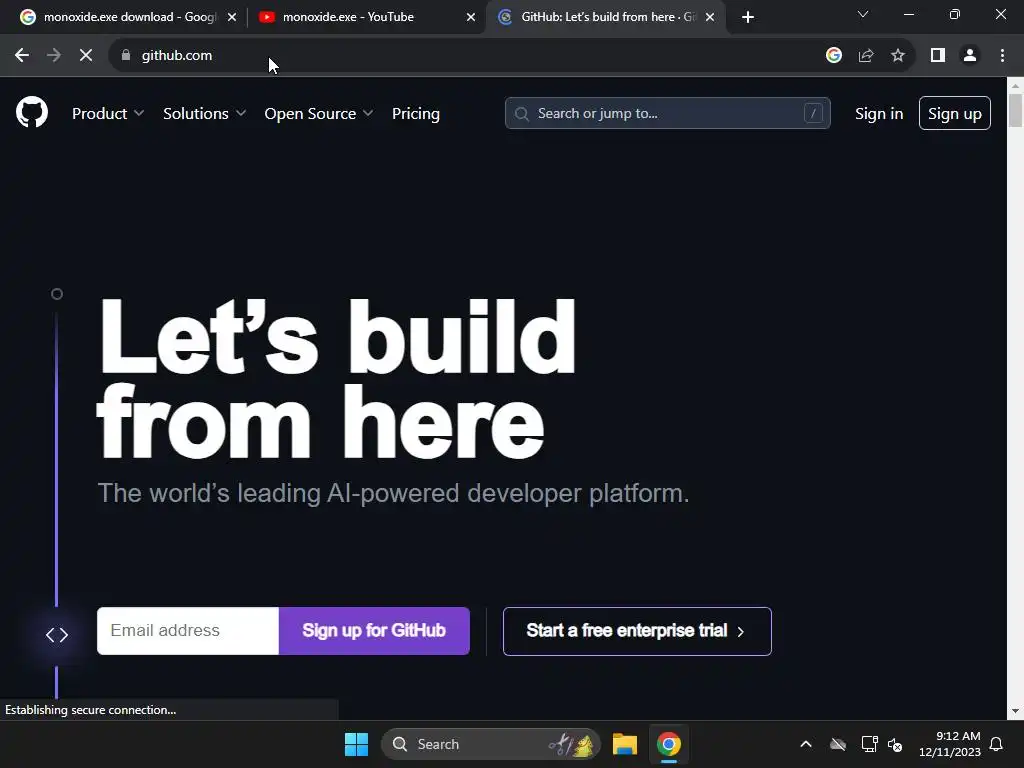Focus the Email address field
This screenshot has width=1024, height=768.
coord(188,631)
